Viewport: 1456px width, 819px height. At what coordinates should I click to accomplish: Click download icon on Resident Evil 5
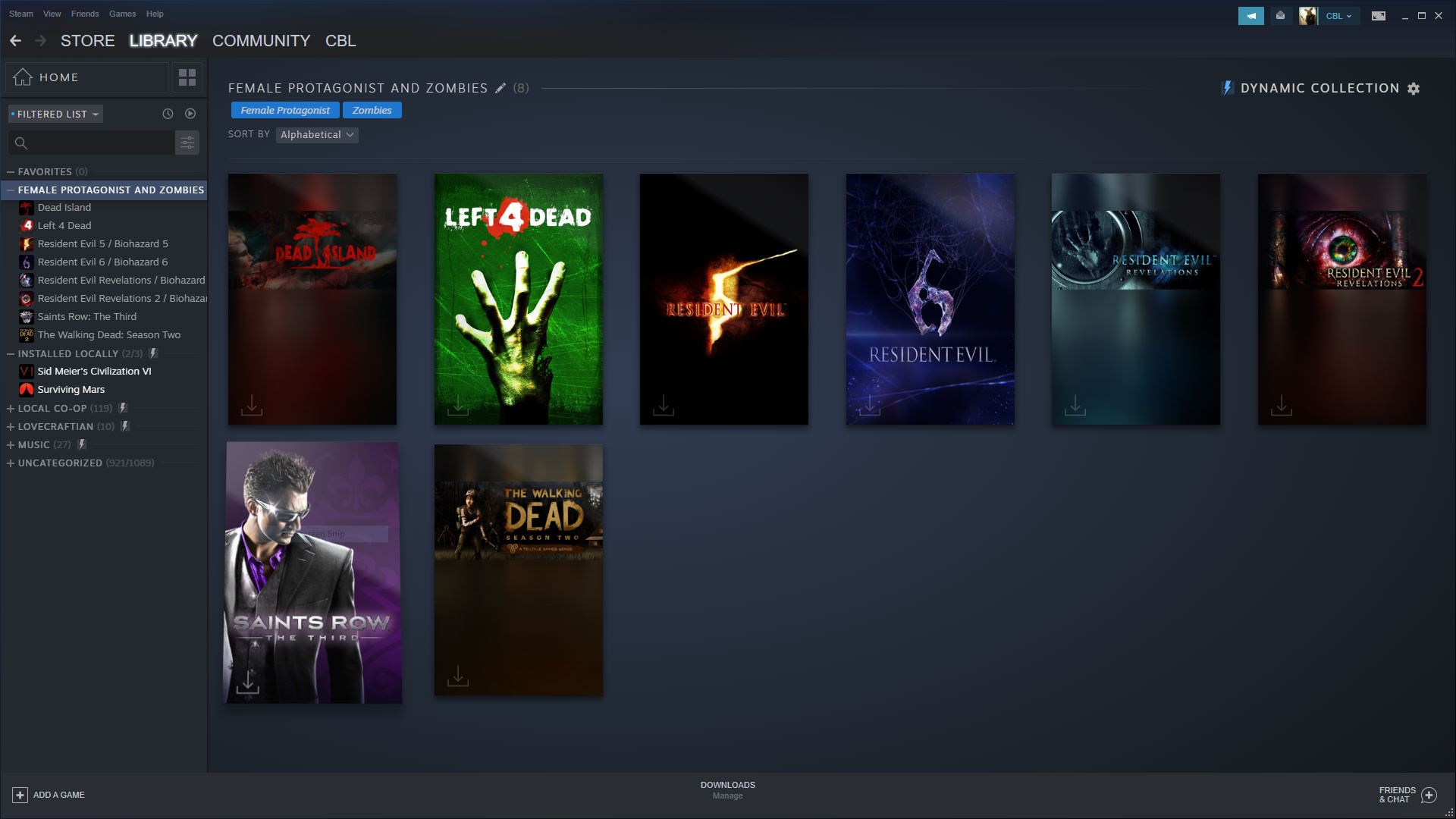pyautogui.click(x=664, y=405)
